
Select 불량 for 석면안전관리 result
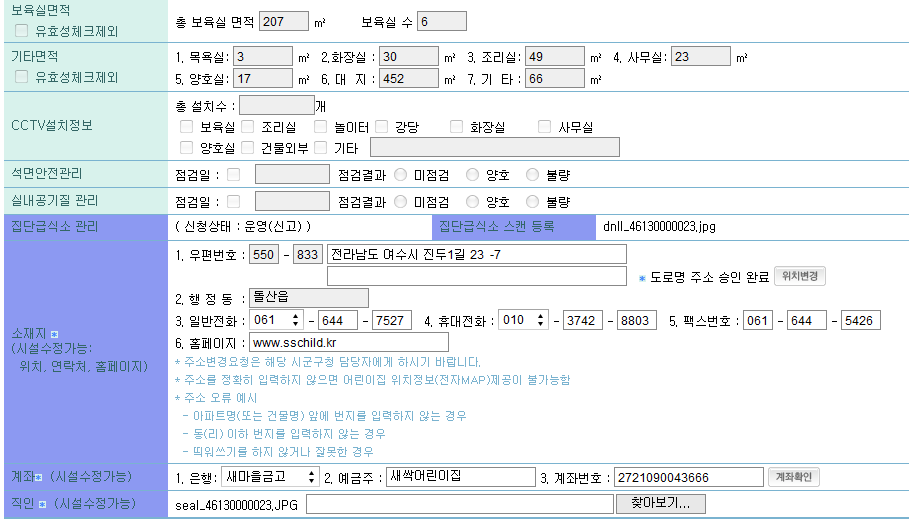[x=532, y=175]
